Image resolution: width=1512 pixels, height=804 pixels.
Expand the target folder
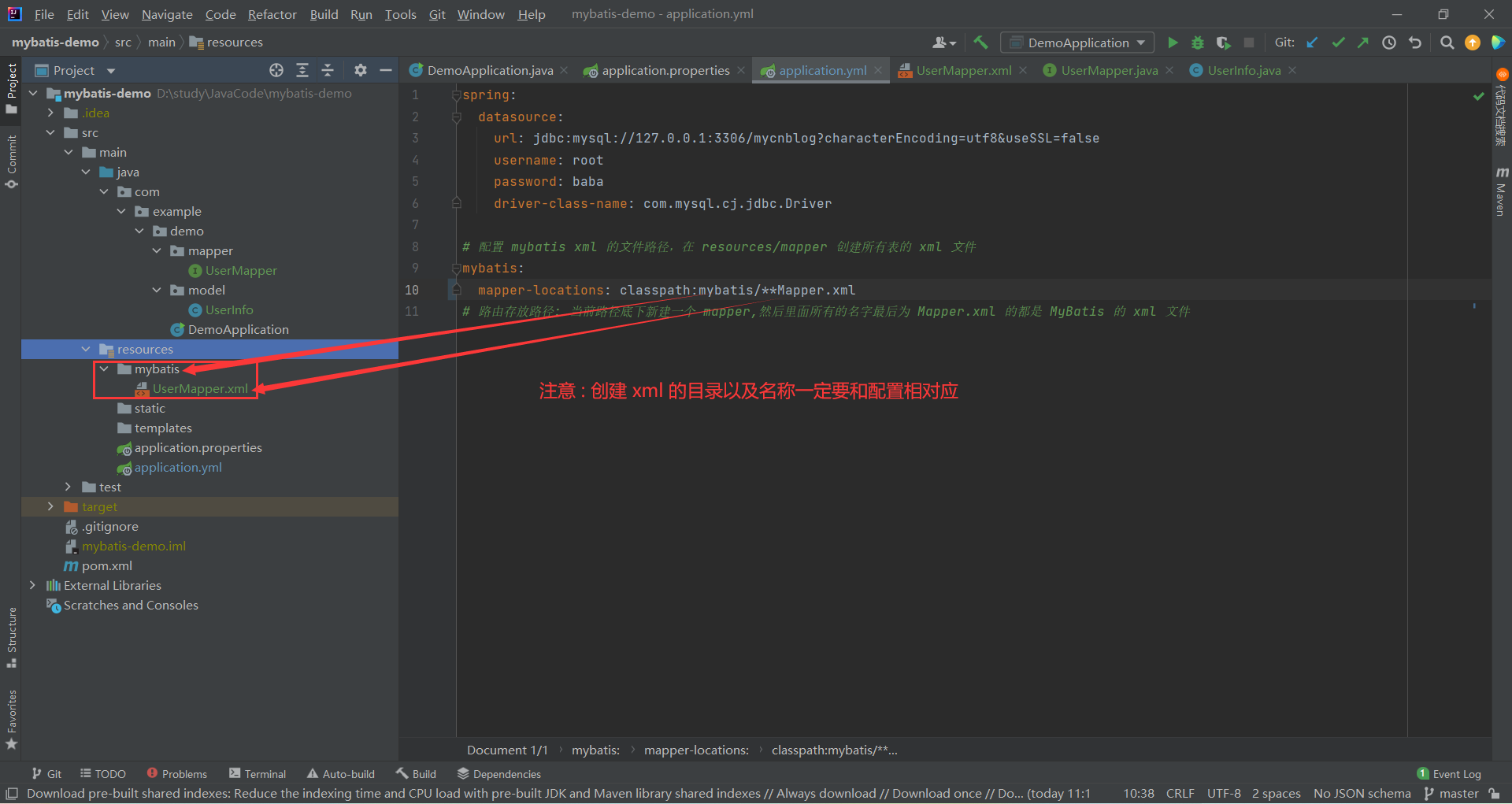[x=51, y=506]
